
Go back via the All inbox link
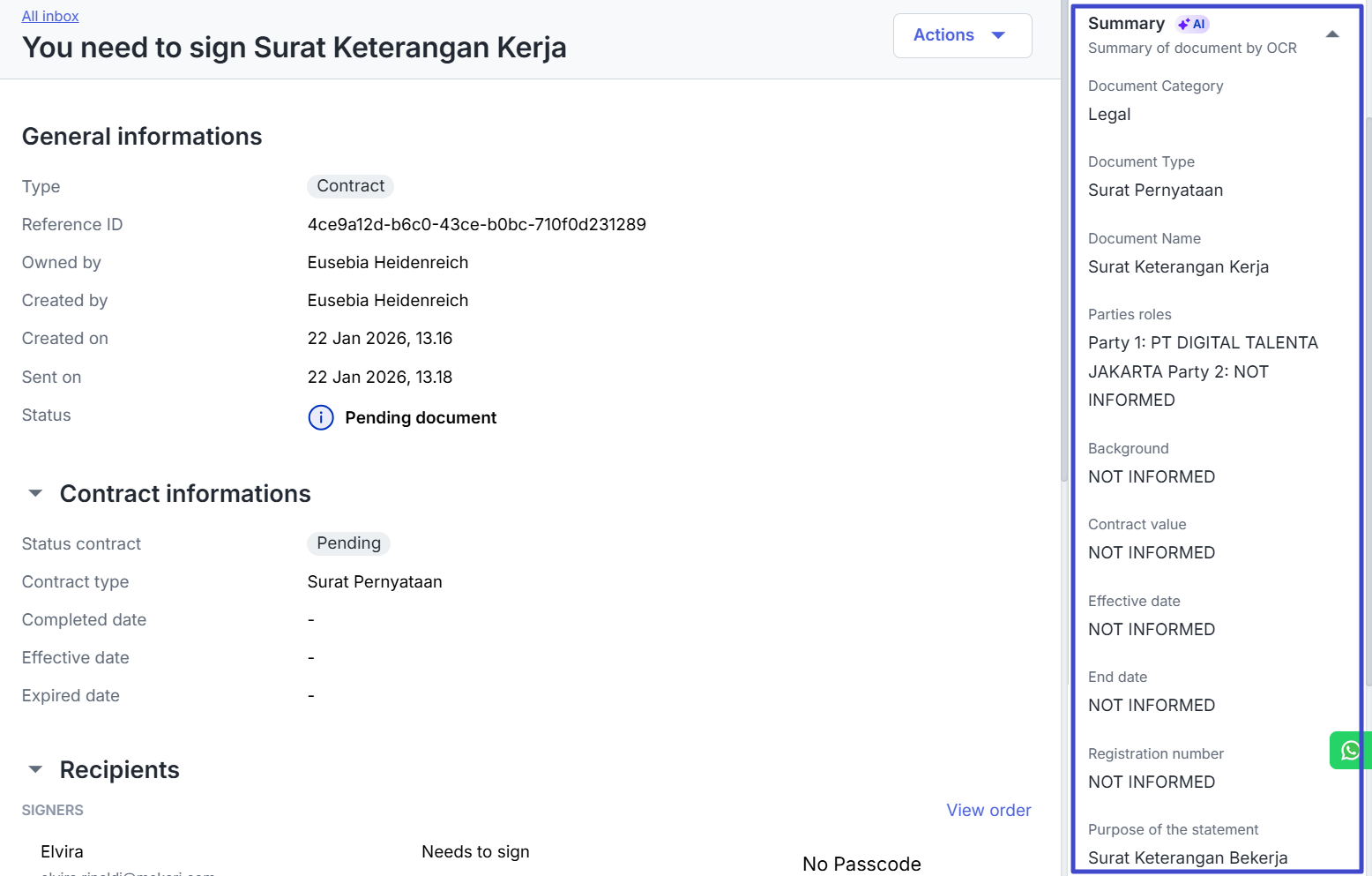[x=50, y=16]
